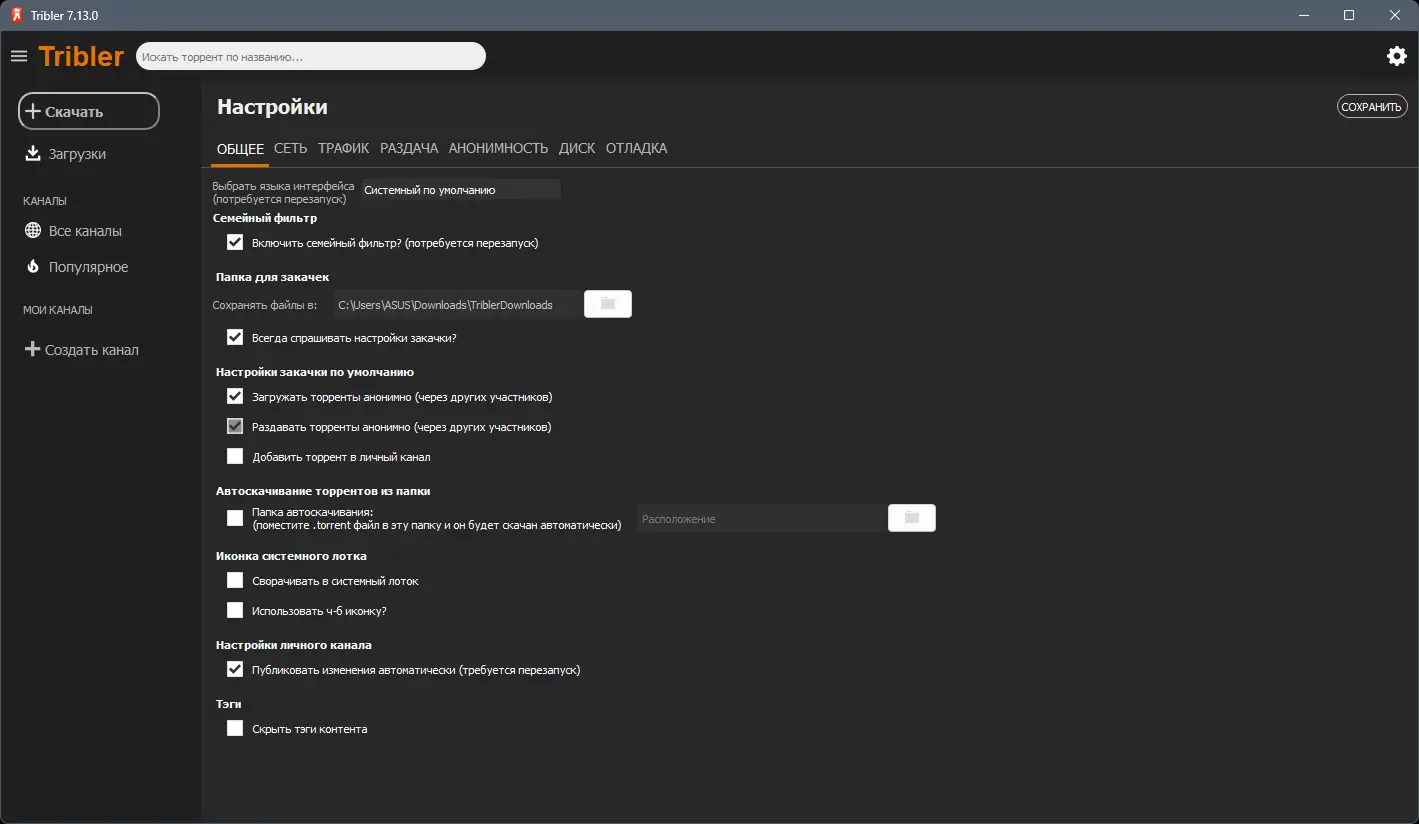Viewport: 1419px width, 824px height.
Task: Toggle Всегда спрашивать настройки закачки checkbox
Action: click(x=235, y=337)
